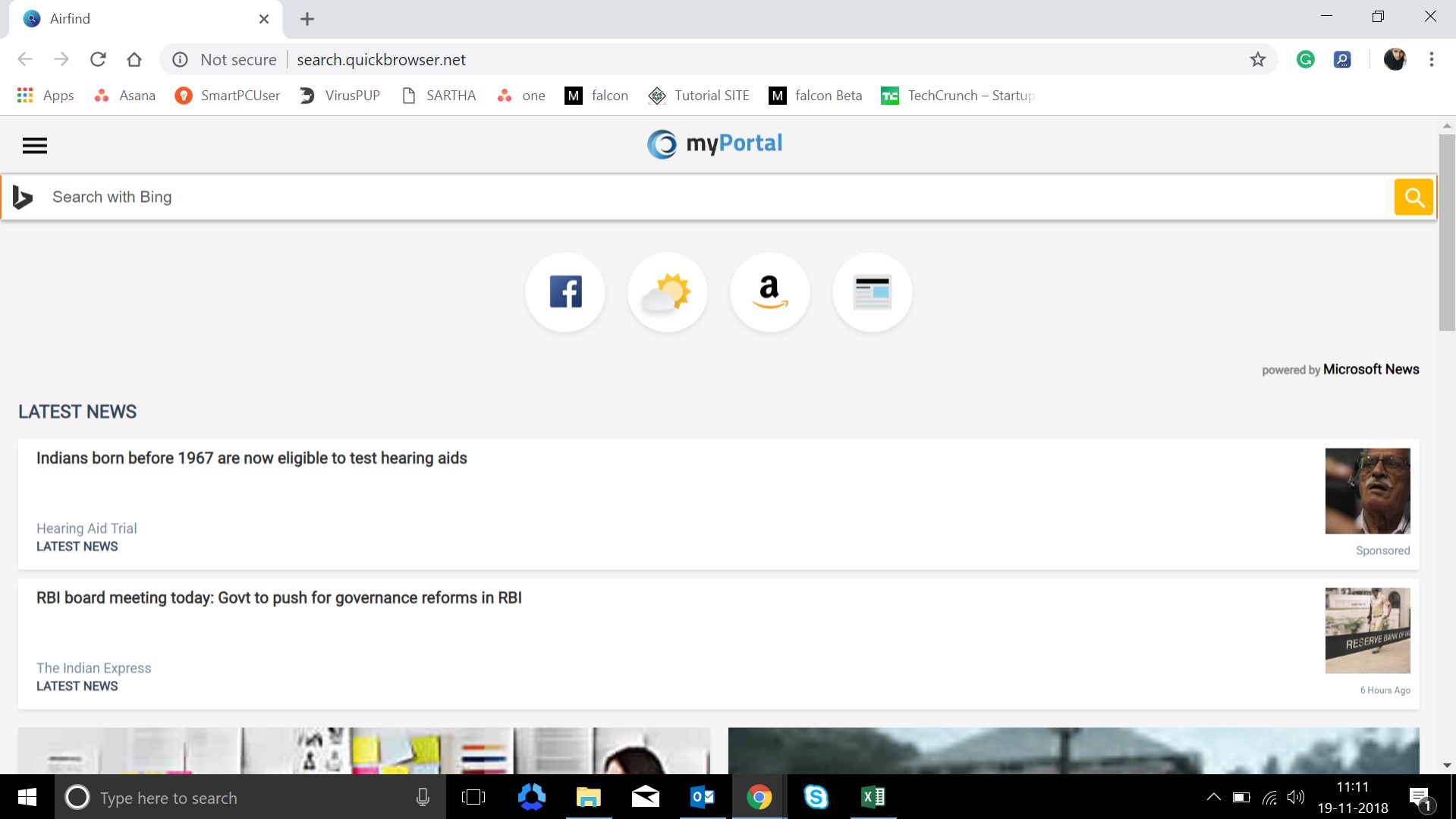
Task: Click the yellow search magnifier button
Action: point(1413,197)
